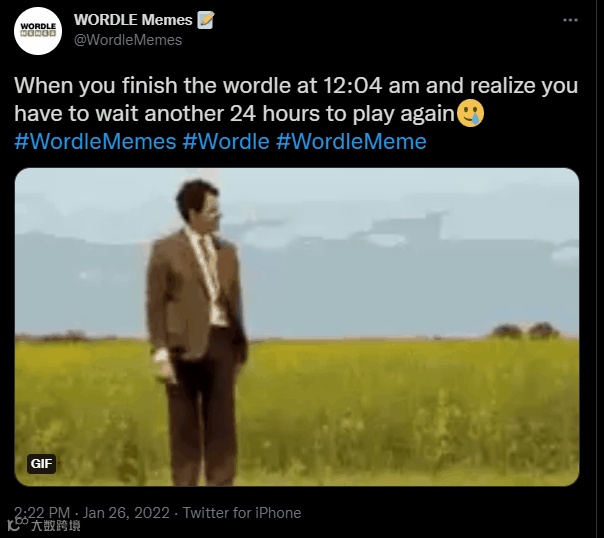The height and width of the screenshot is (538, 604).
Task: Play the GIF of man in field
Action: (297, 327)
